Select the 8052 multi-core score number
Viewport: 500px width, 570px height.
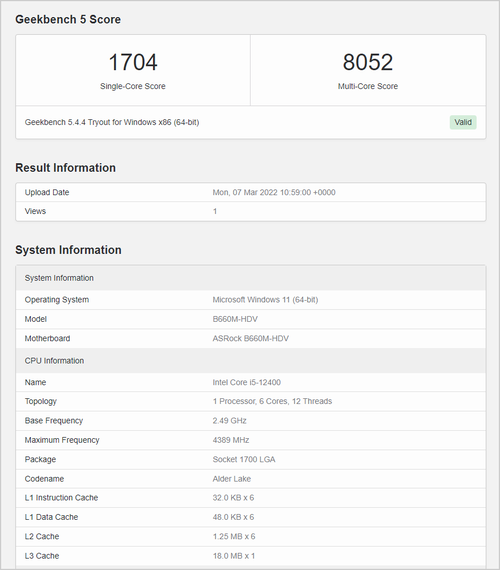(x=368, y=62)
